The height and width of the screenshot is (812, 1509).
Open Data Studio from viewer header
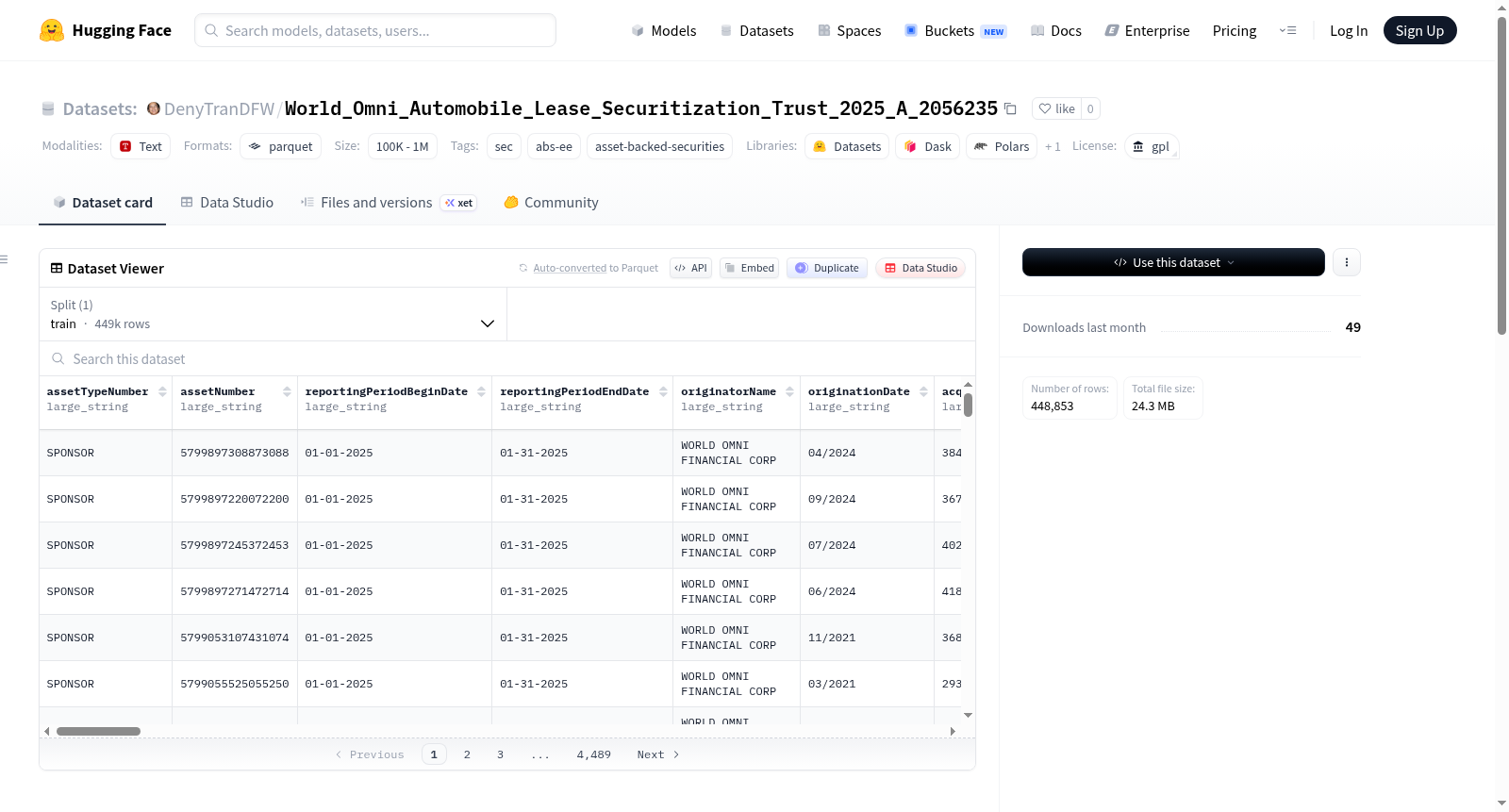[x=920, y=268]
